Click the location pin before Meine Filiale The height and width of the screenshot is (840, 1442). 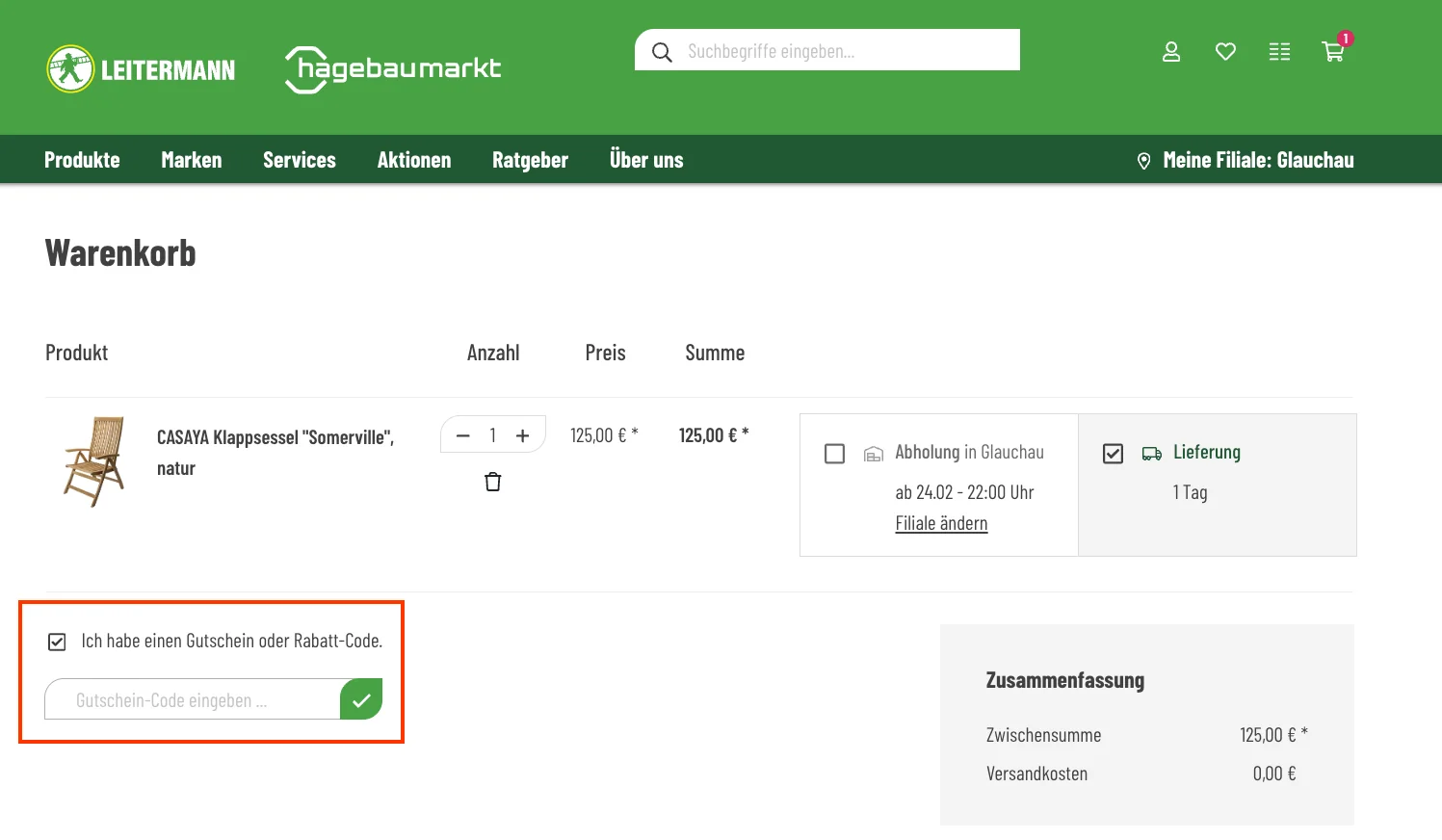1143,160
